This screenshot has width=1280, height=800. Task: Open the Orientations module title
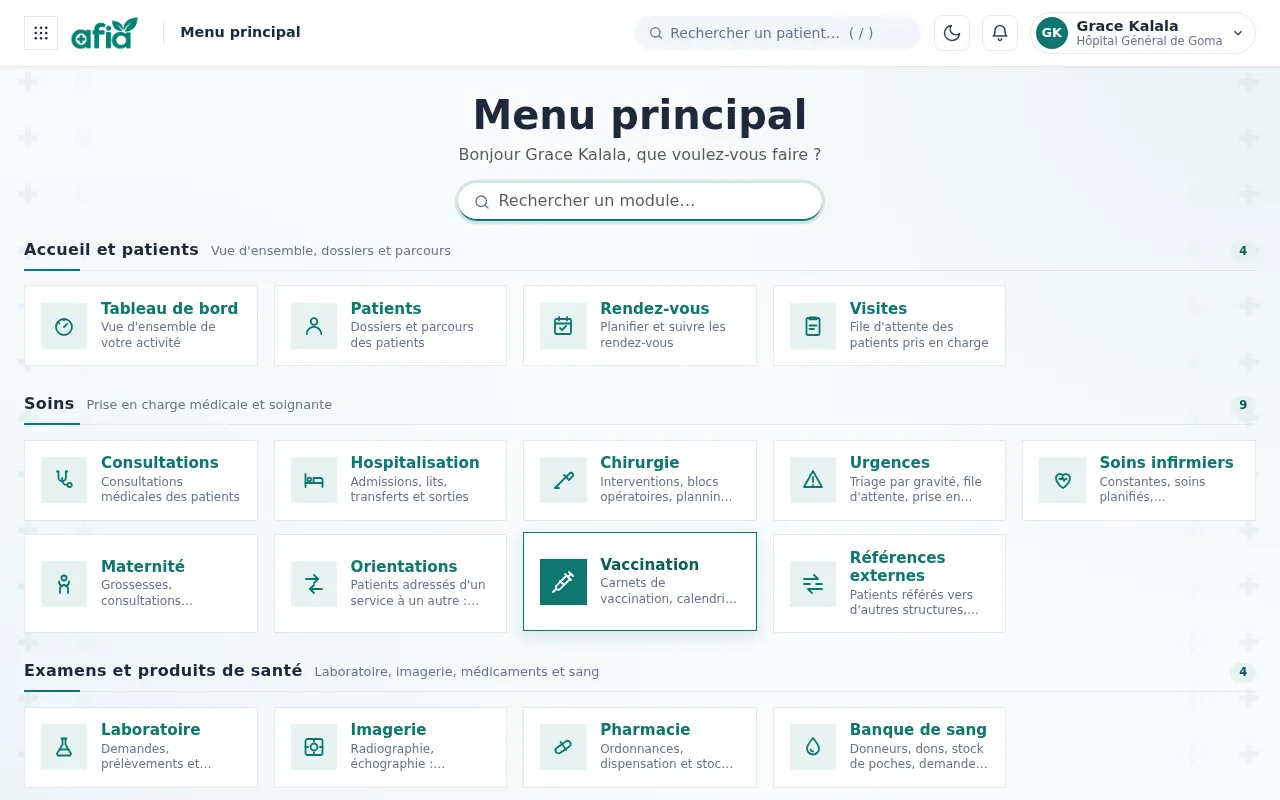click(x=404, y=566)
